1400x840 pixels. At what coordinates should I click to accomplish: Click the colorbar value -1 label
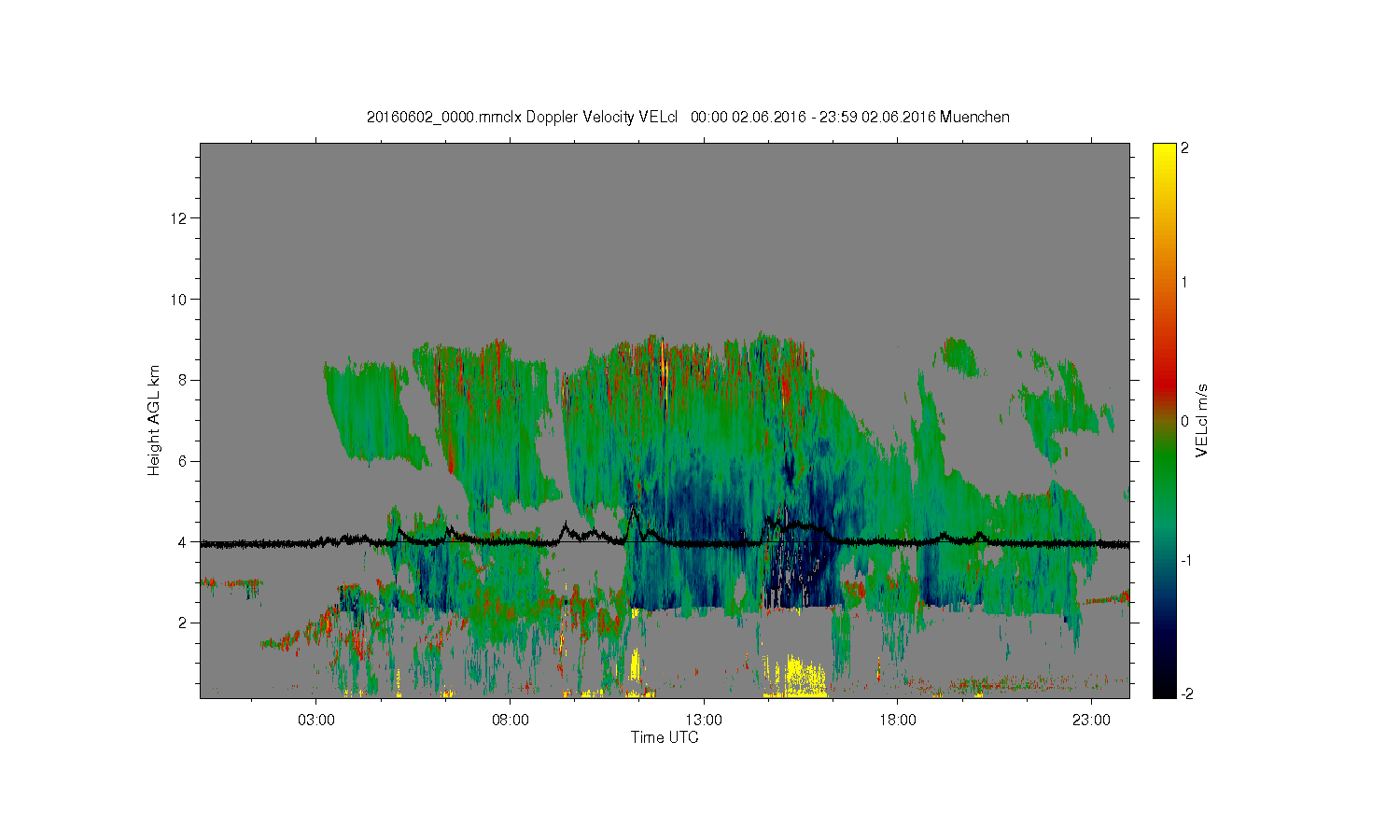tap(1188, 560)
